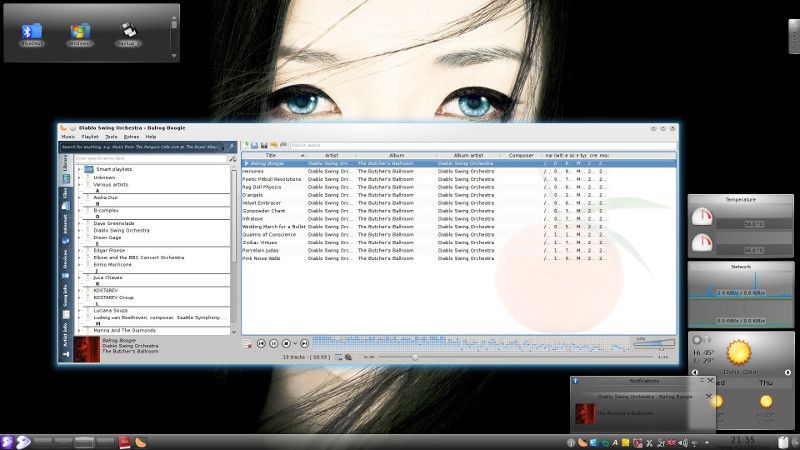
Task: Open the Internet sidebar tab
Action: (x=66, y=230)
